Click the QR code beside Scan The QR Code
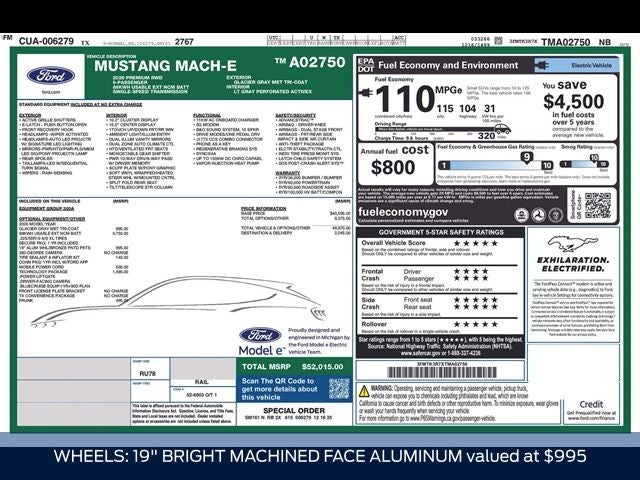The image size is (640, 480). 340,389
